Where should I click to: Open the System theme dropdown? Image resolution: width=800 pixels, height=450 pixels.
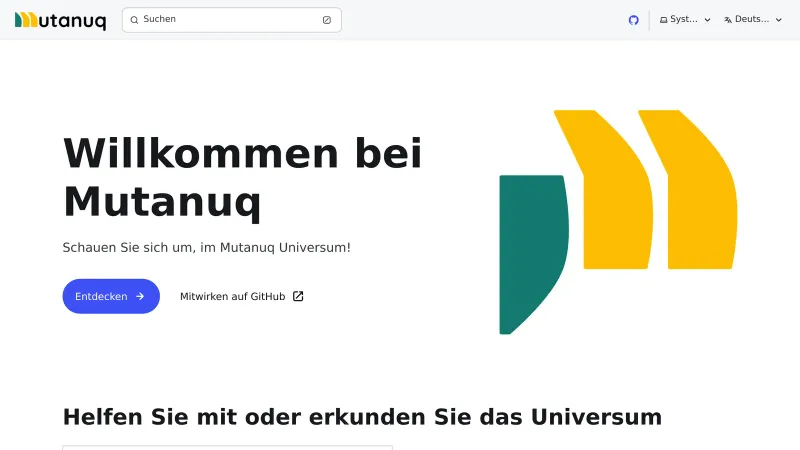685,20
